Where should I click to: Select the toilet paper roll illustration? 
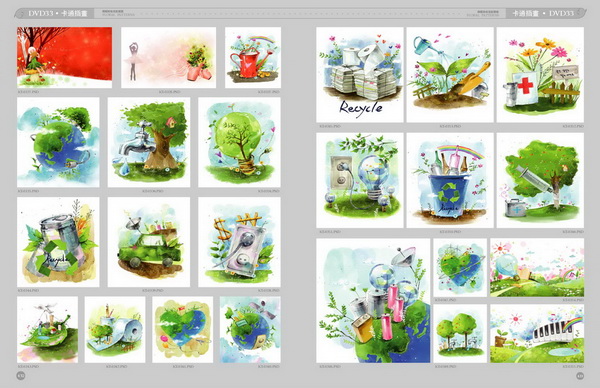[x=115, y=329]
